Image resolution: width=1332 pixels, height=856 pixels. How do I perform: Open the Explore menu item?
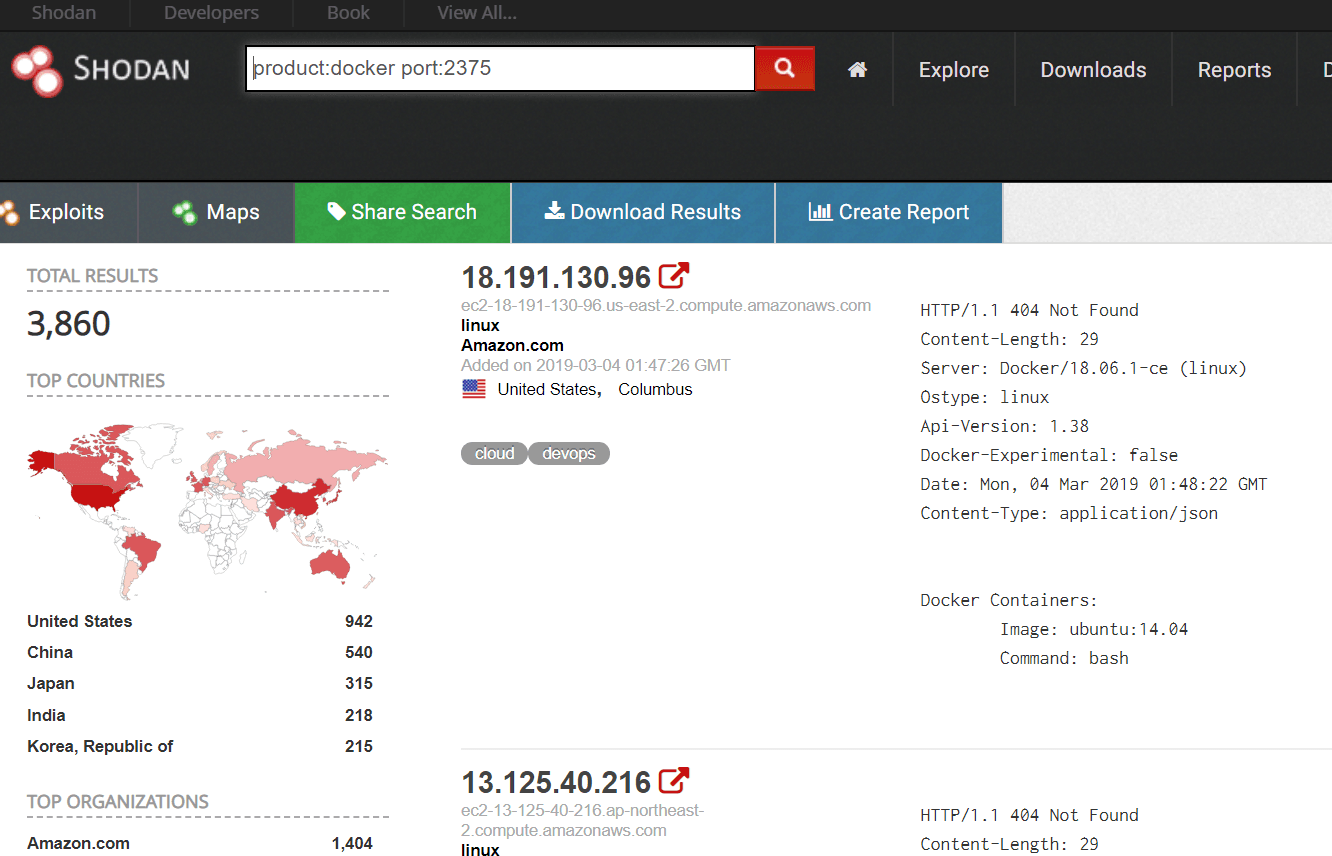[954, 70]
